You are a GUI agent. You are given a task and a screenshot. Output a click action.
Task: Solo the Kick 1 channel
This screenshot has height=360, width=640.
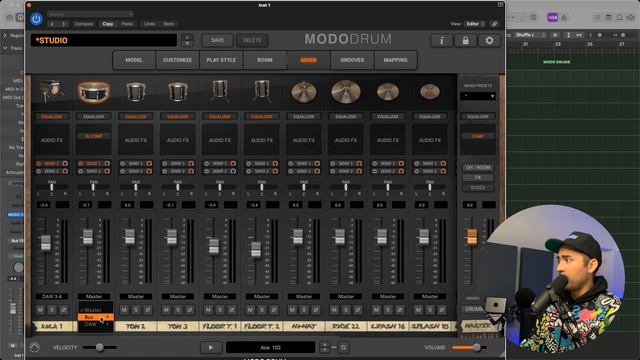pos(52,310)
